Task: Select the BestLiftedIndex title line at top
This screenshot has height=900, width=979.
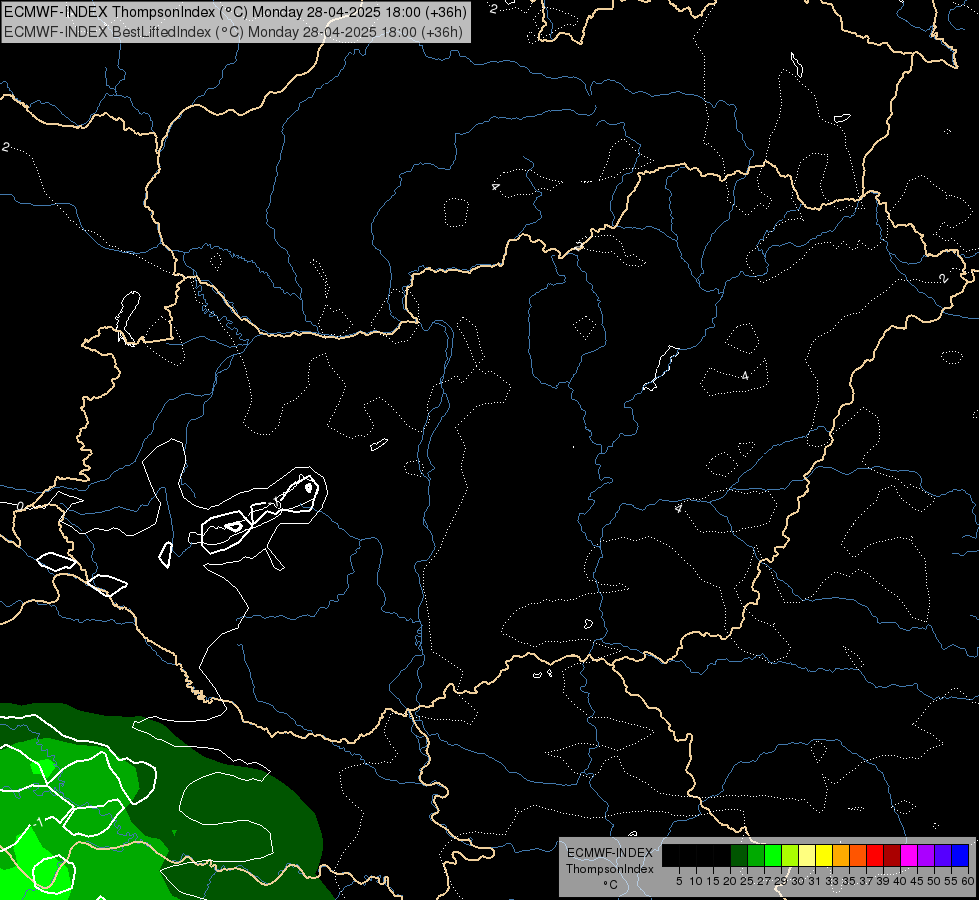Action: pyautogui.click(x=233, y=32)
